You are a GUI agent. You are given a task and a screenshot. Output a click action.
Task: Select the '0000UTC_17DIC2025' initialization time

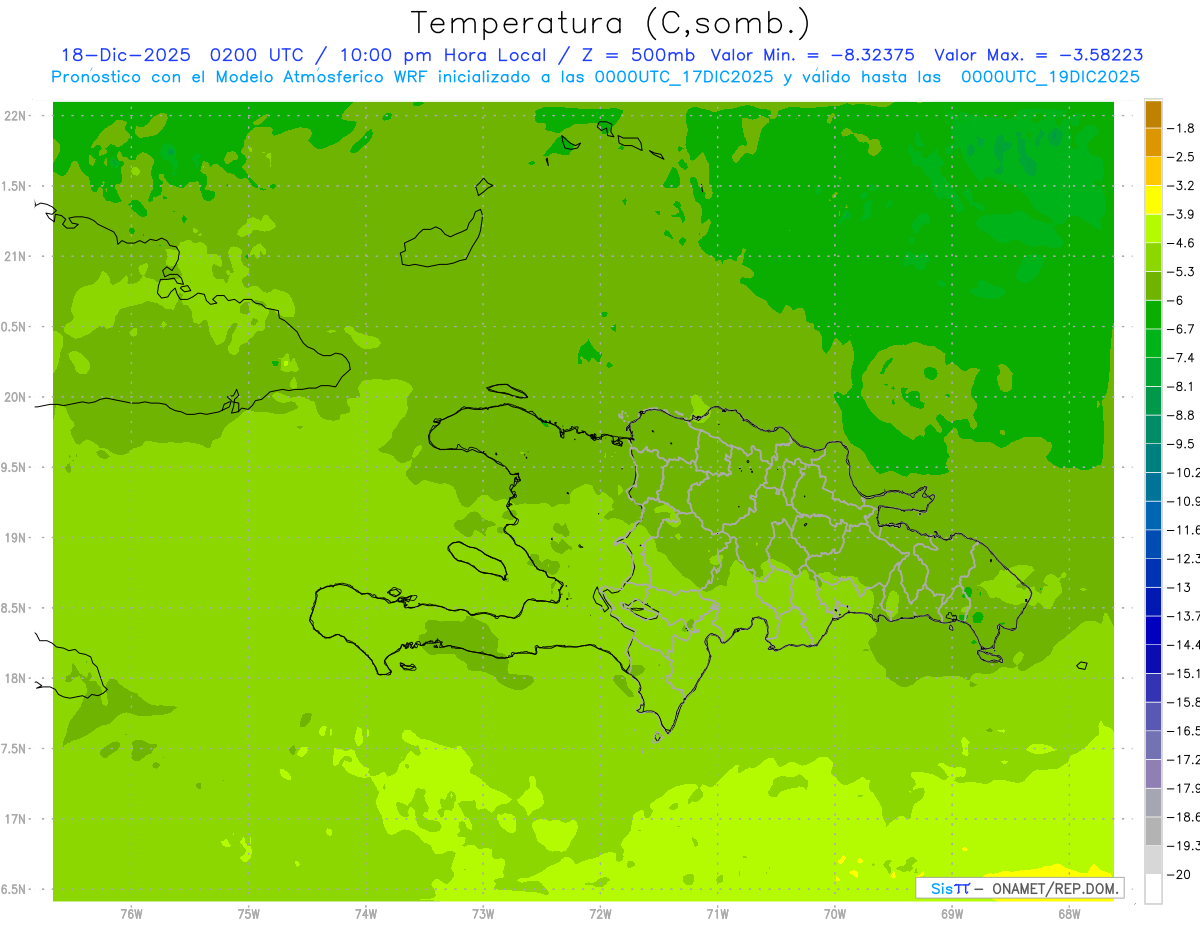(x=684, y=77)
